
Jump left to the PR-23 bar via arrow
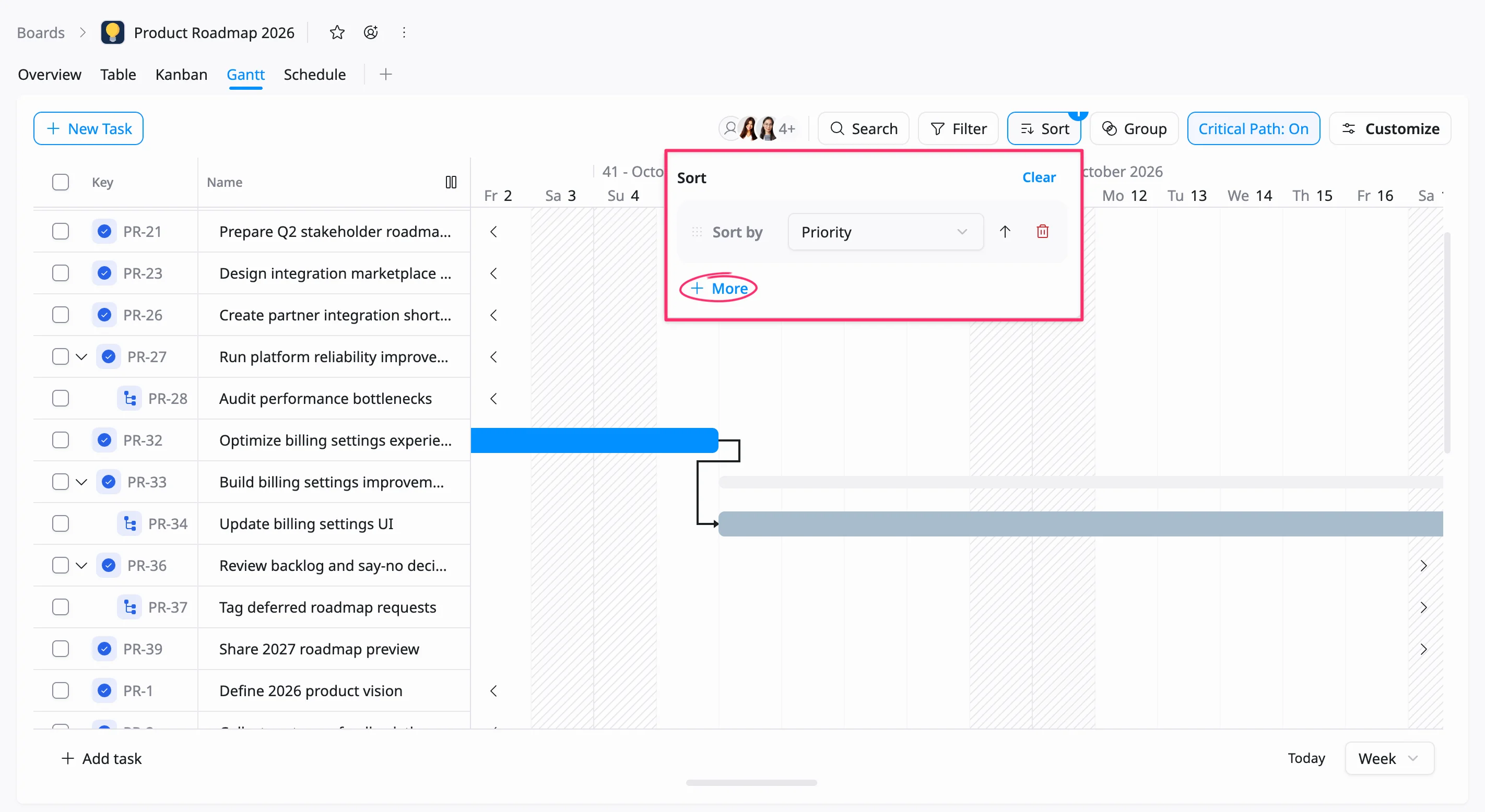(x=493, y=273)
